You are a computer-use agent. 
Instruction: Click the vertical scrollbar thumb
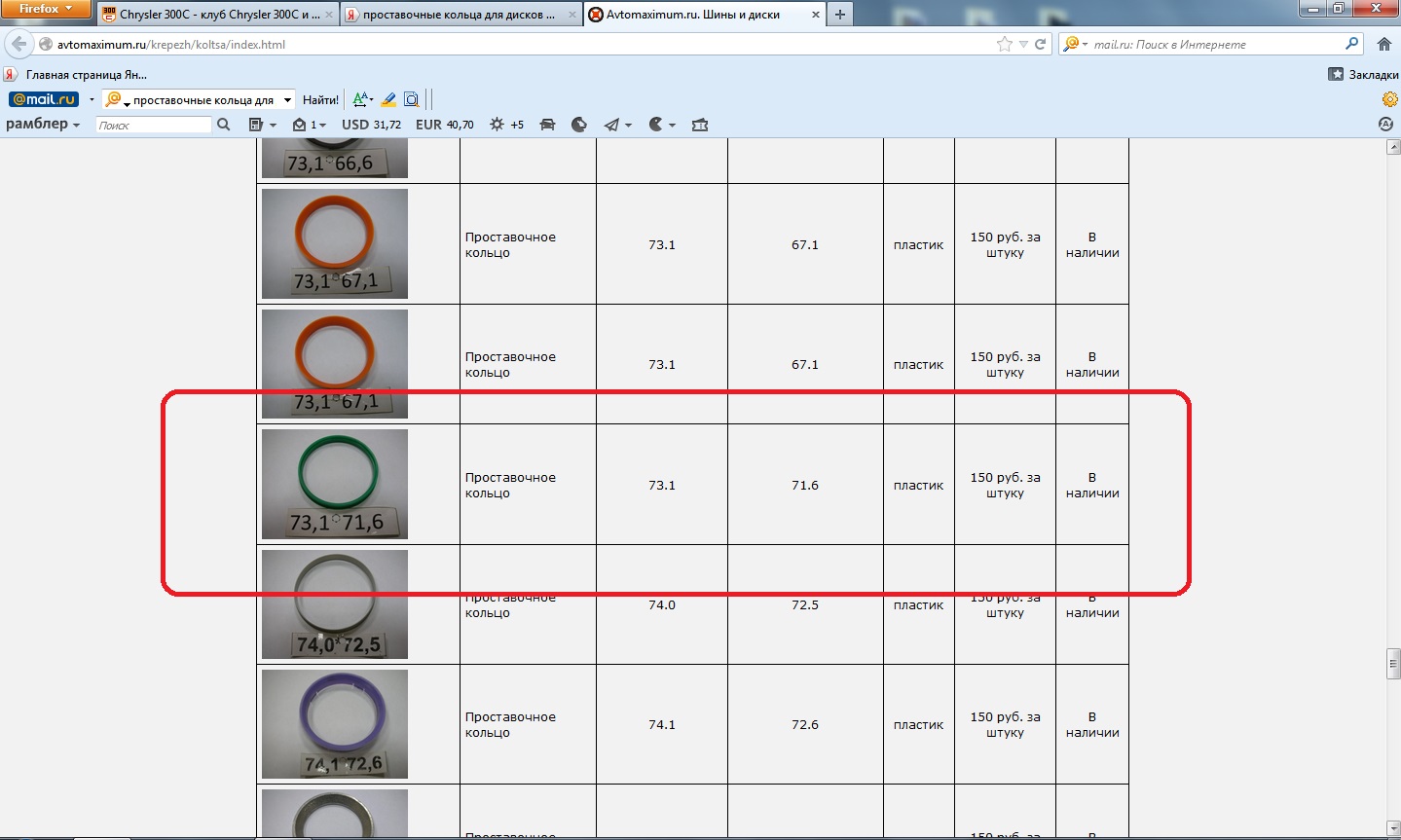tap(1392, 663)
